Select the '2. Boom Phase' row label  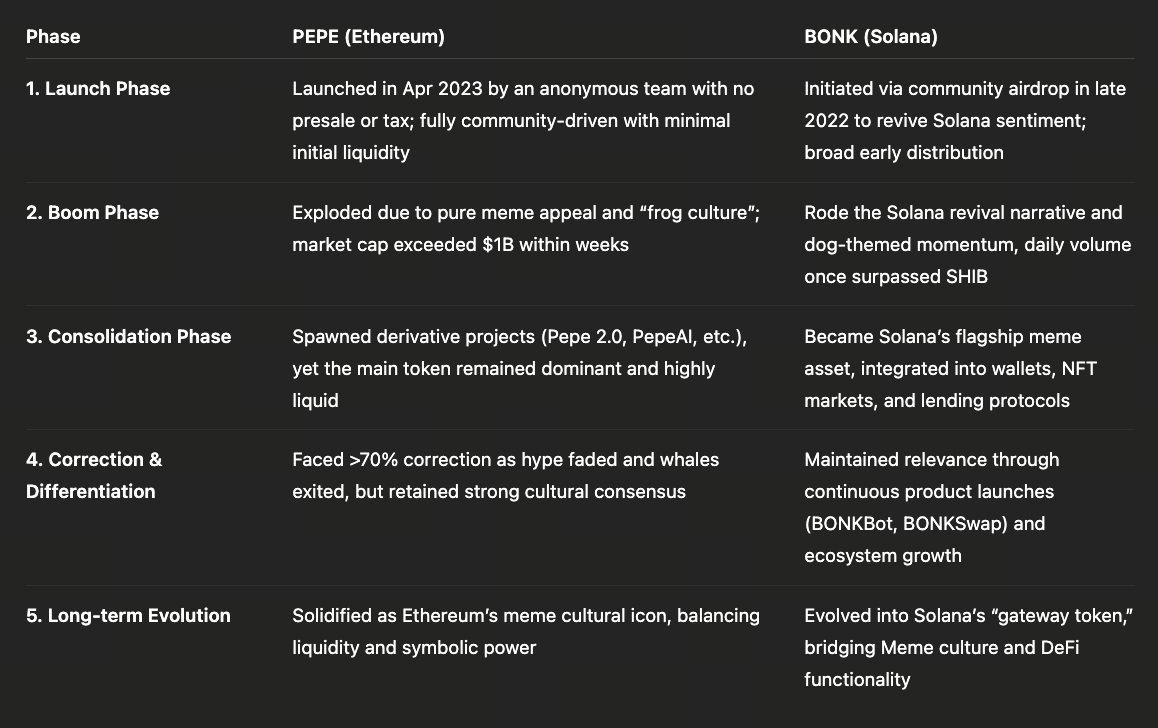pyautogui.click(x=92, y=213)
